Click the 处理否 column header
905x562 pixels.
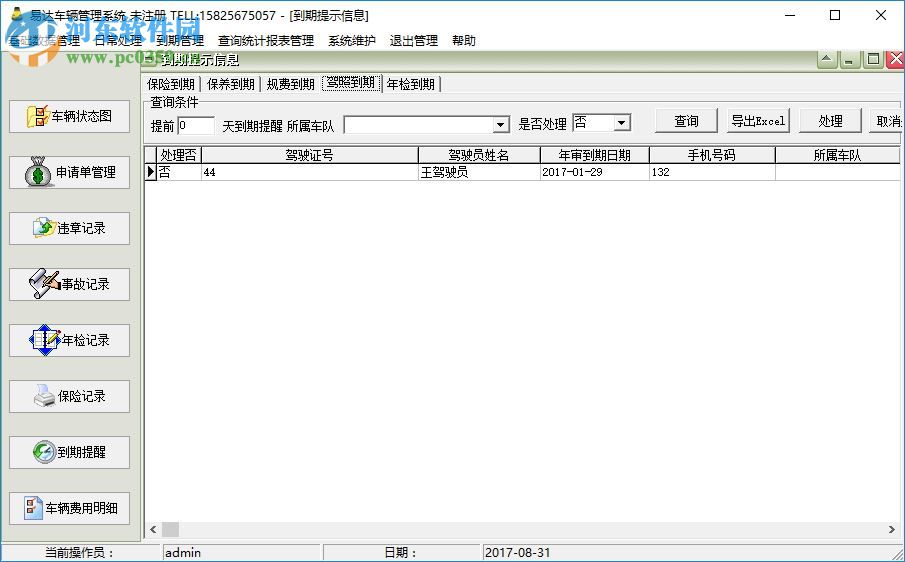[178, 155]
